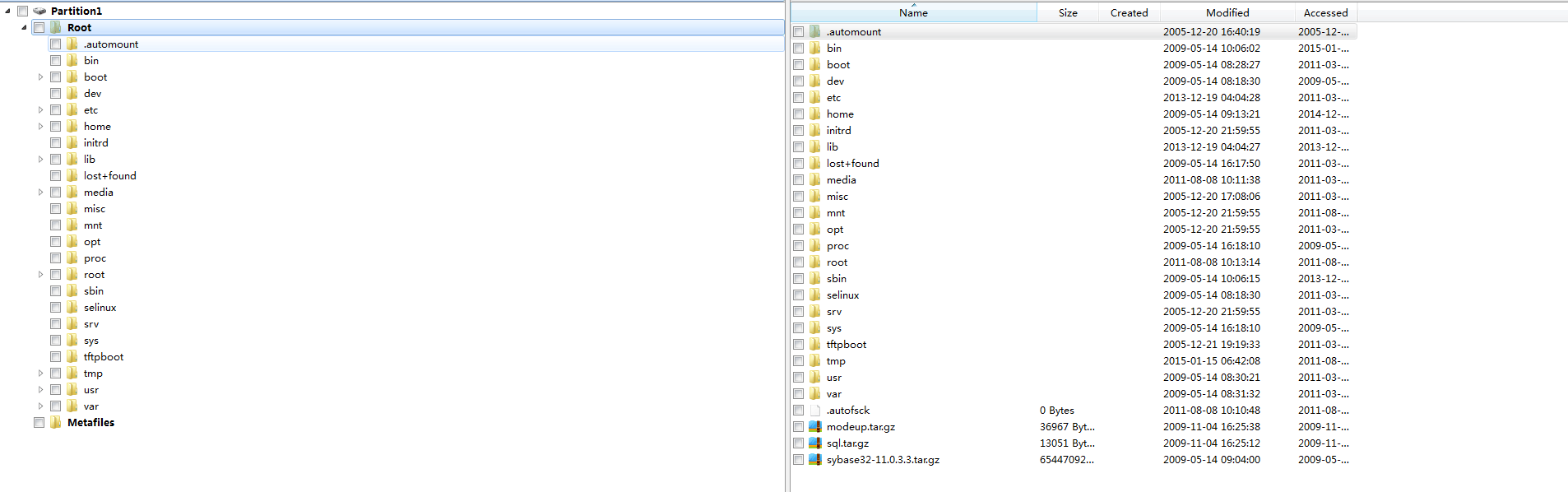Click the Root folder icon in the tree
Image resolution: width=1568 pixels, height=492 pixels.
pos(56,27)
